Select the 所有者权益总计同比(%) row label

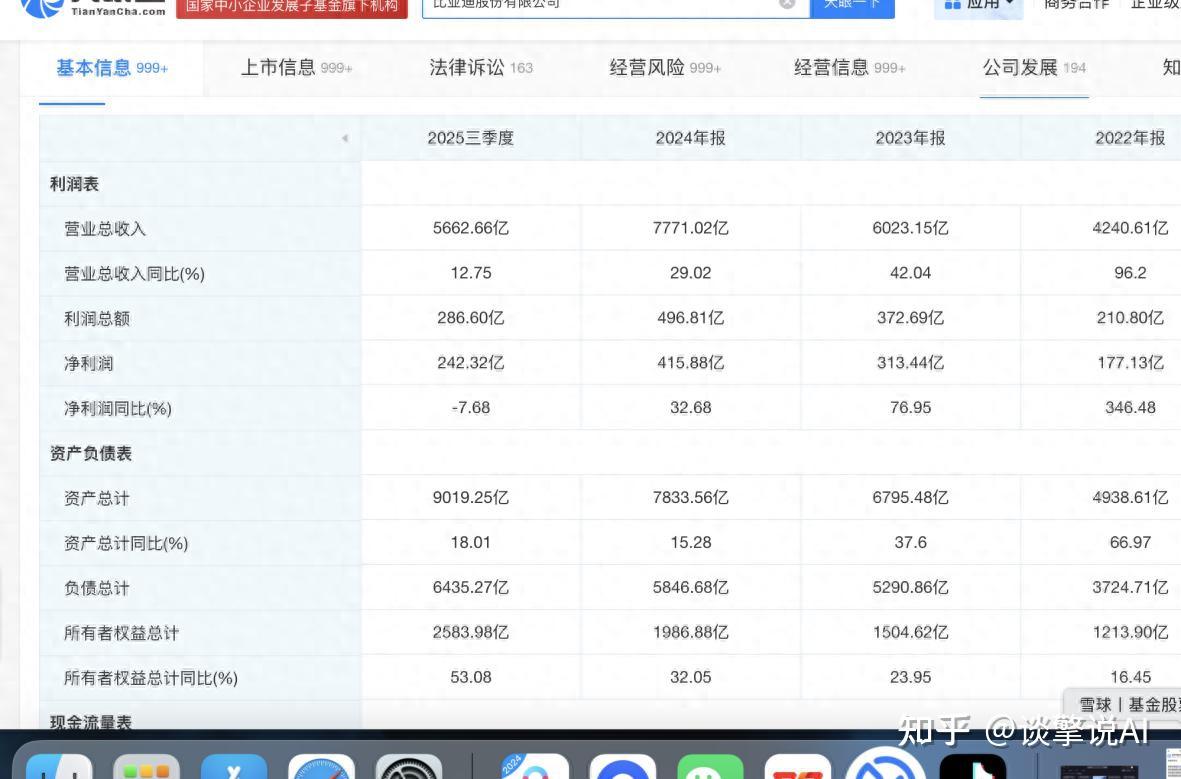click(151, 678)
